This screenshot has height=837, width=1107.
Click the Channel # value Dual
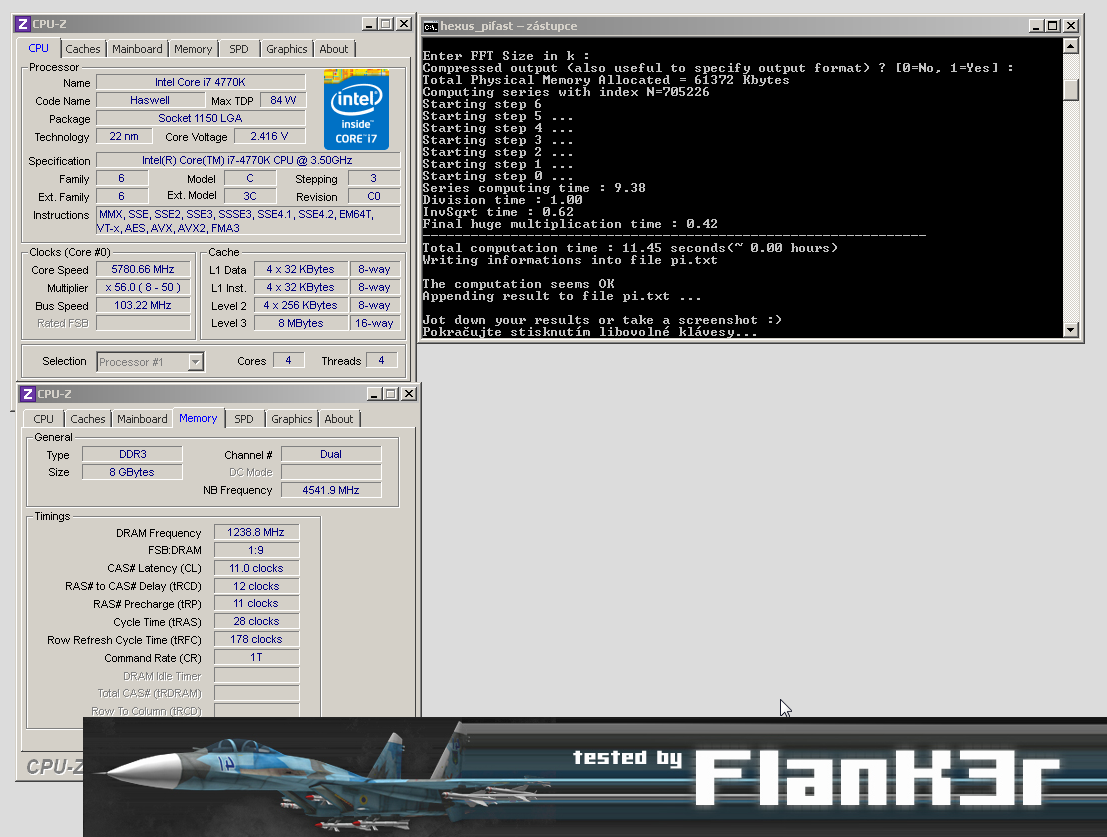(331, 454)
